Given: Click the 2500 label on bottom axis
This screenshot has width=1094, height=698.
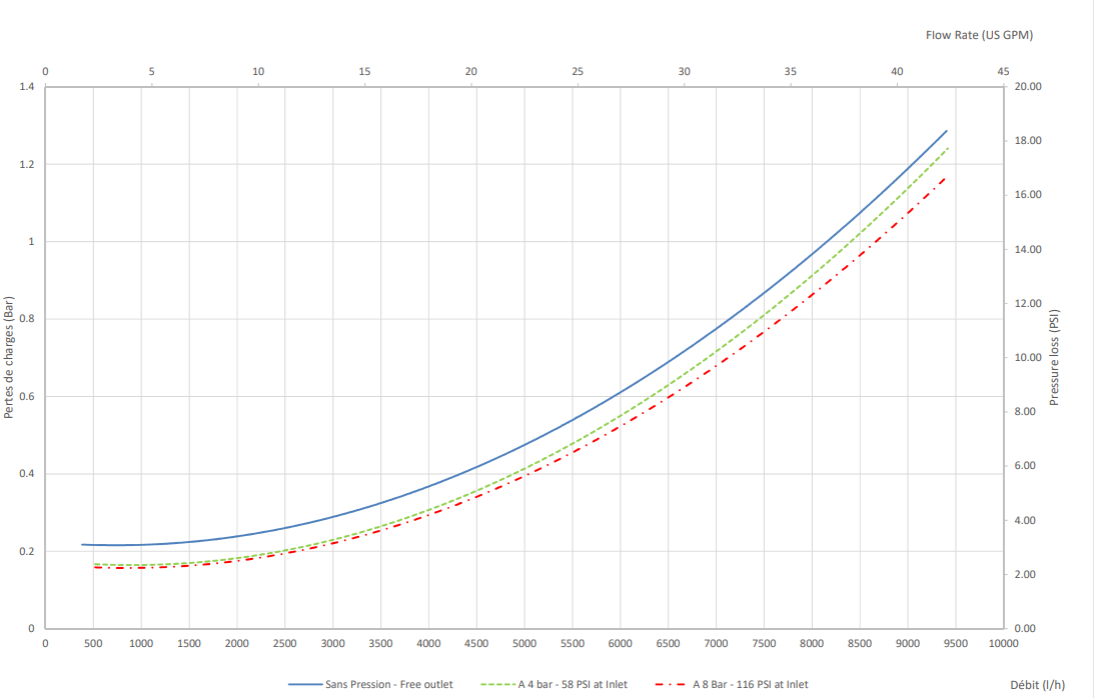Looking at the screenshot, I should point(285,644).
